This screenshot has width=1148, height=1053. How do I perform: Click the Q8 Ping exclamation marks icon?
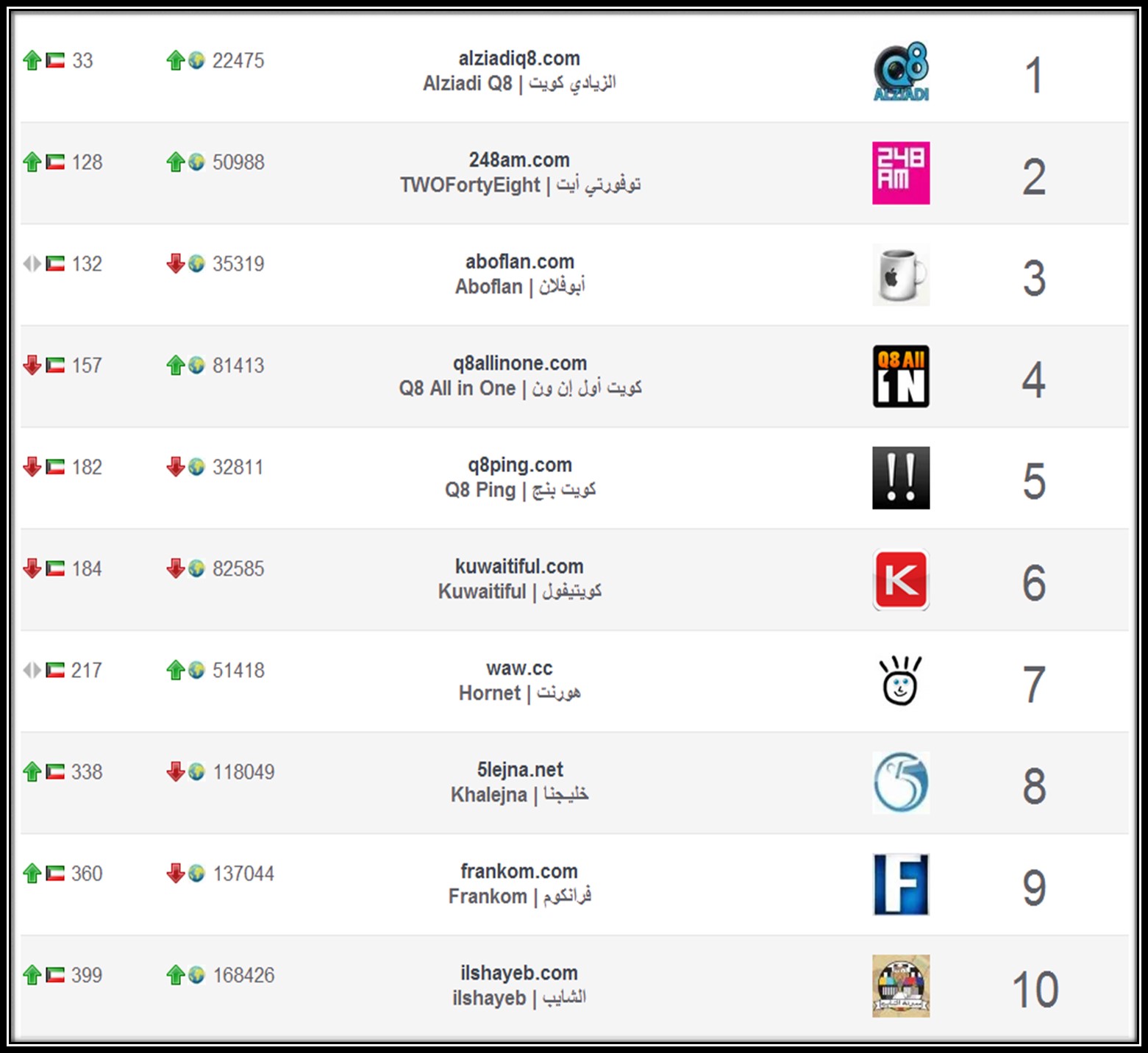(x=901, y=478)
